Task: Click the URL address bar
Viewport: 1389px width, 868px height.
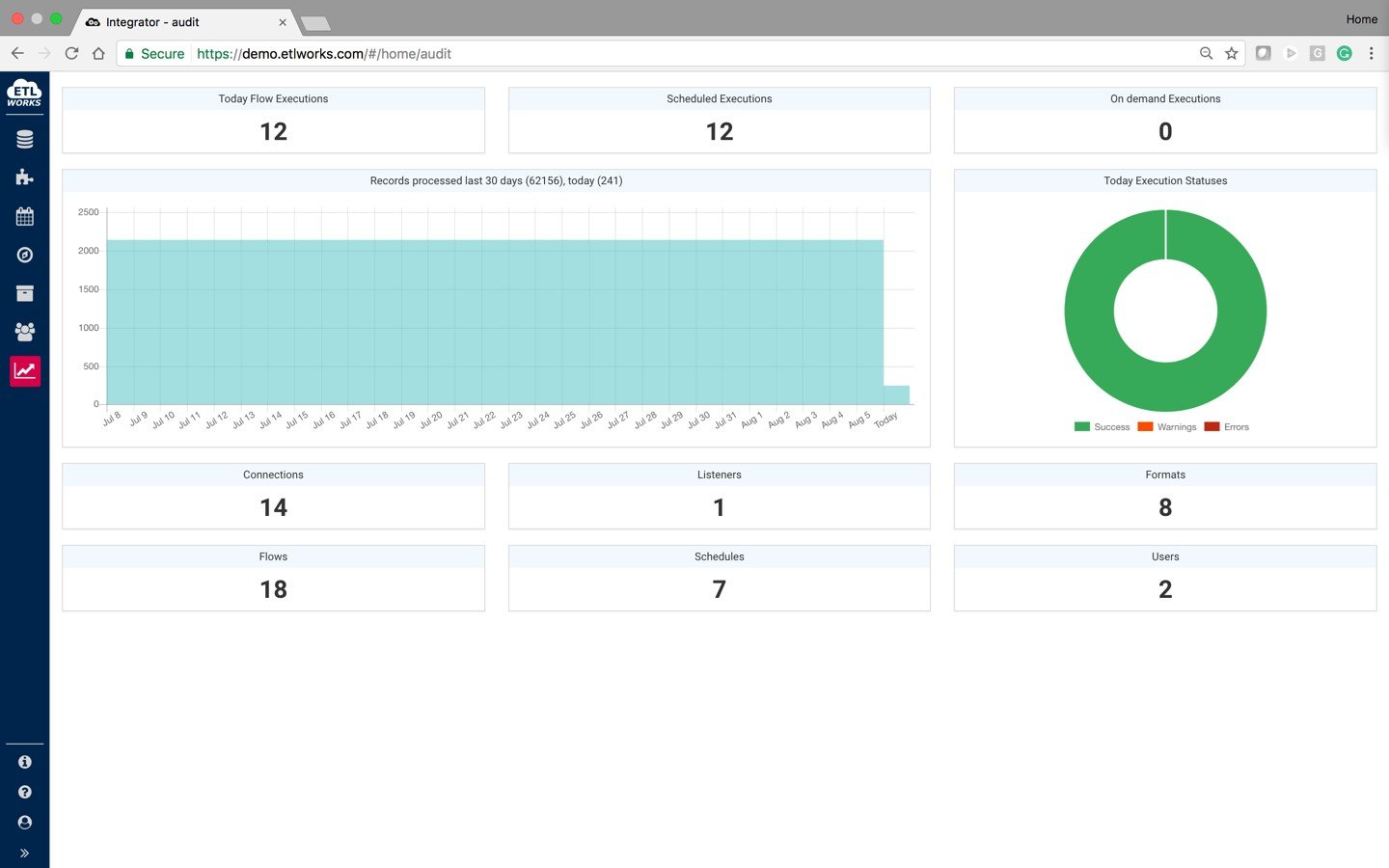Action: tap(656, 54)
